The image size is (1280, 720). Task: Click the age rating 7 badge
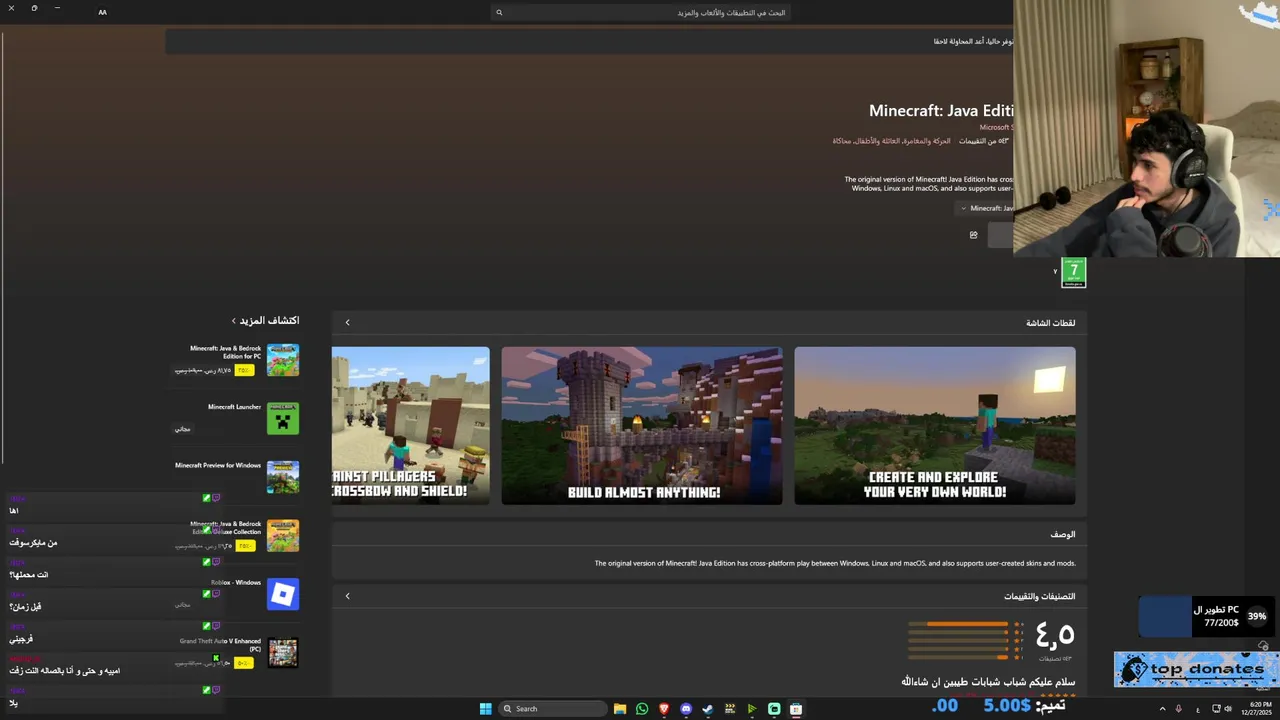[x=1073, y=272]
